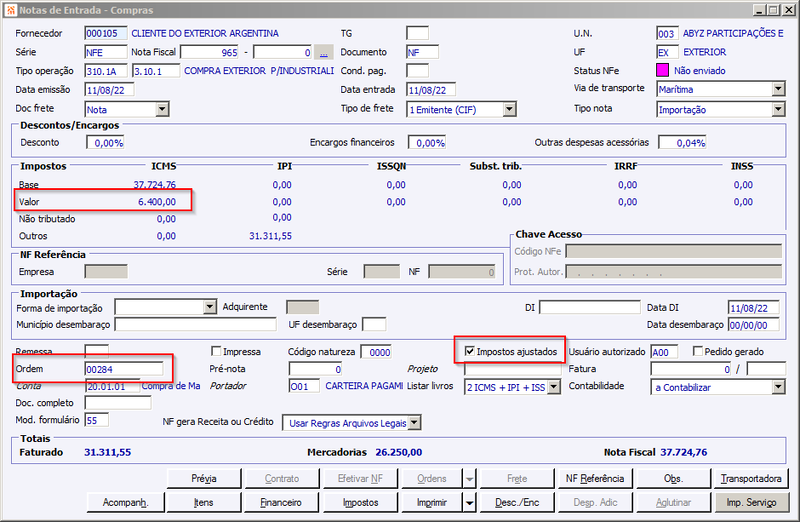Click the application icon in title bar
Viewport: 800px width, 522px height.
[10, 10]
